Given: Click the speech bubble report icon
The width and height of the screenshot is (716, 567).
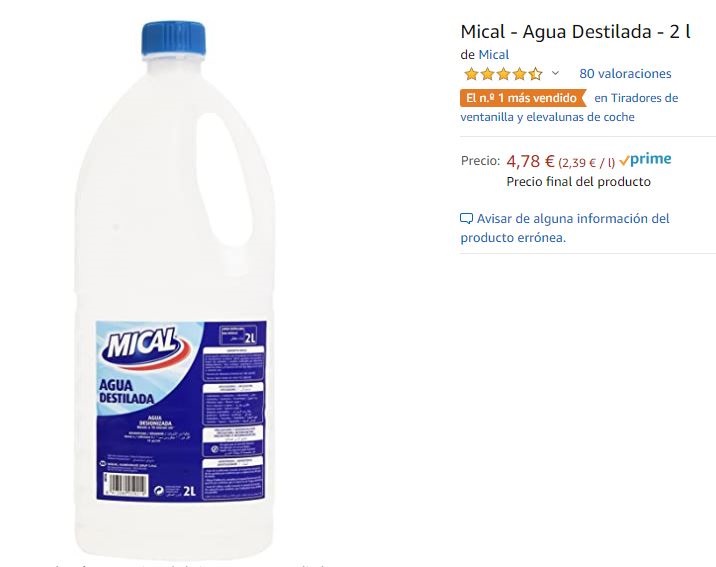Looking at the screenshot, I should pyautogui.click(x=466, y=219).
